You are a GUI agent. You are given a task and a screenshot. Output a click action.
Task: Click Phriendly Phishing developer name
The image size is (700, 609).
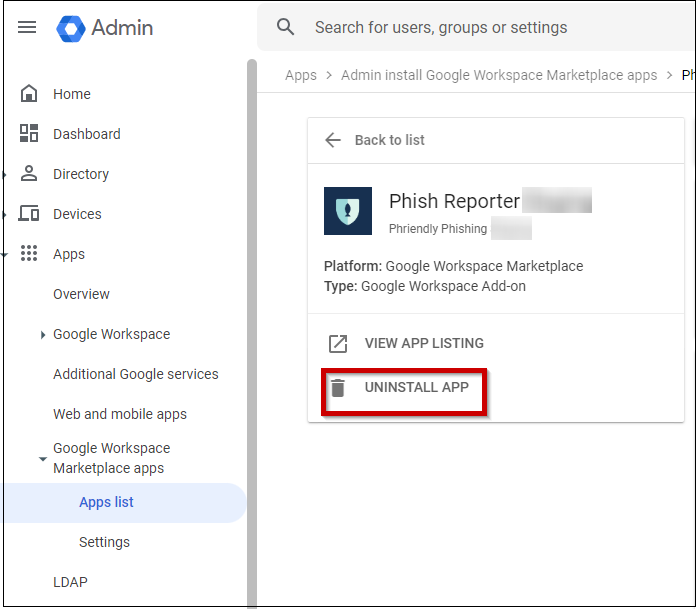(x=438, y=229)
